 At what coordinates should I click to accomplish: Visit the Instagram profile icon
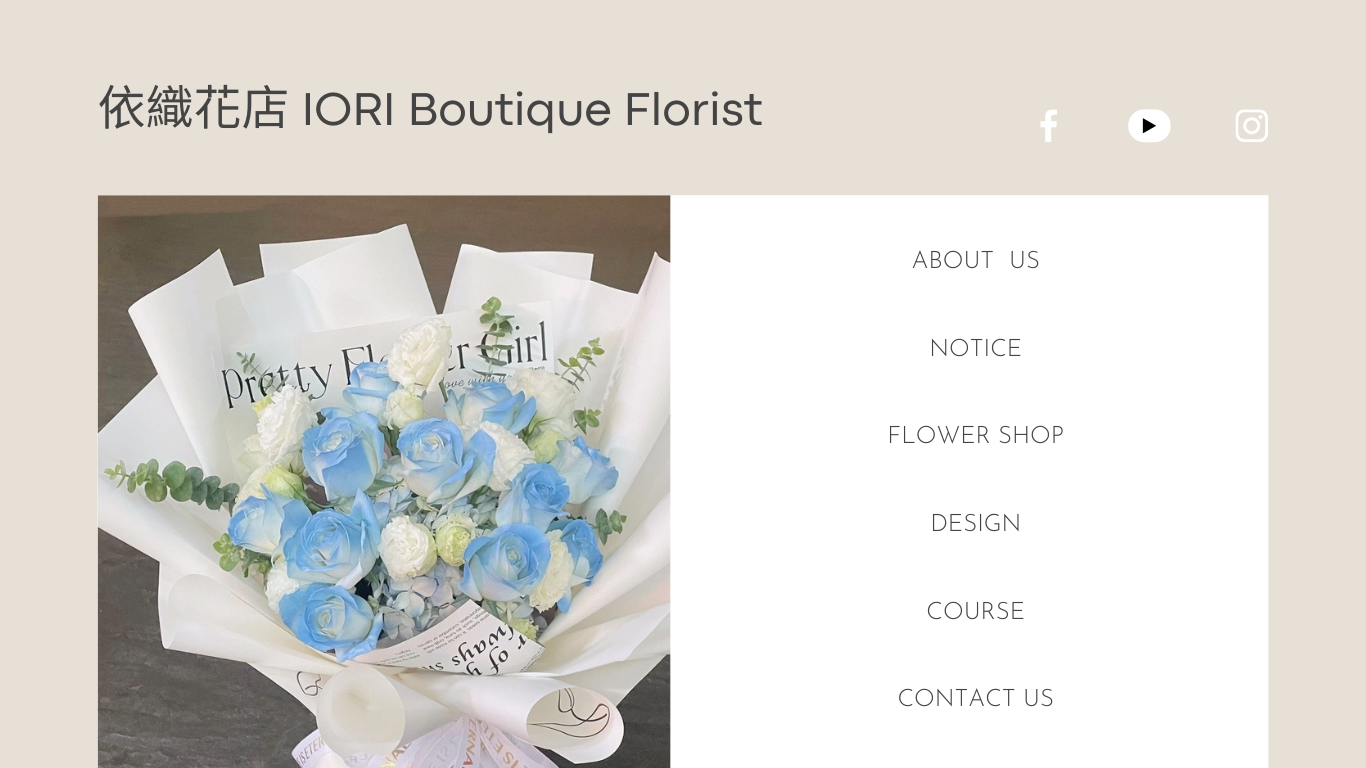[1251, 126]
